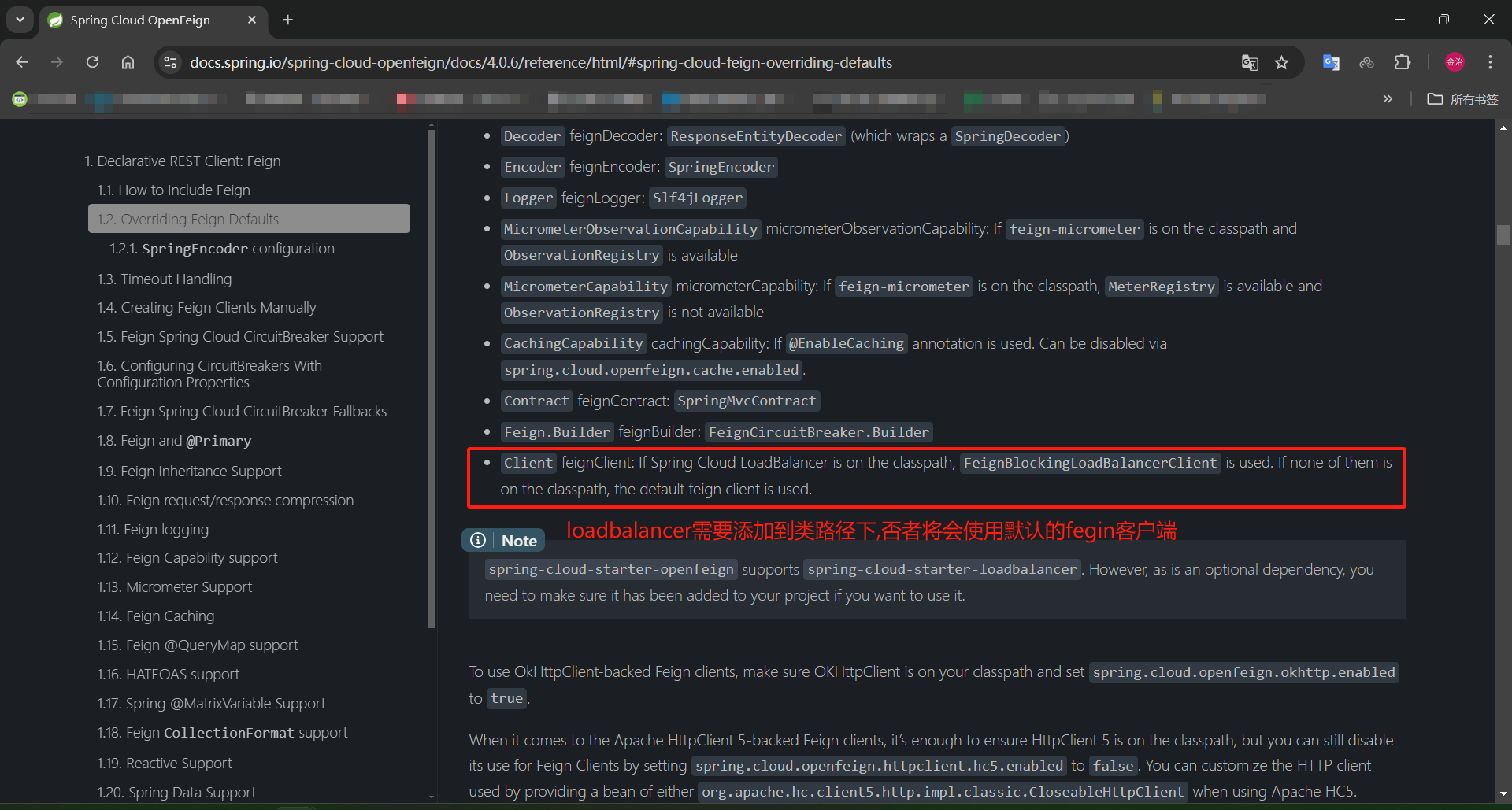Click the spring.cloud.openfeign.okhttp.enabled property text
This screenshot has width=1512, height=810.
click(1243, 672)
